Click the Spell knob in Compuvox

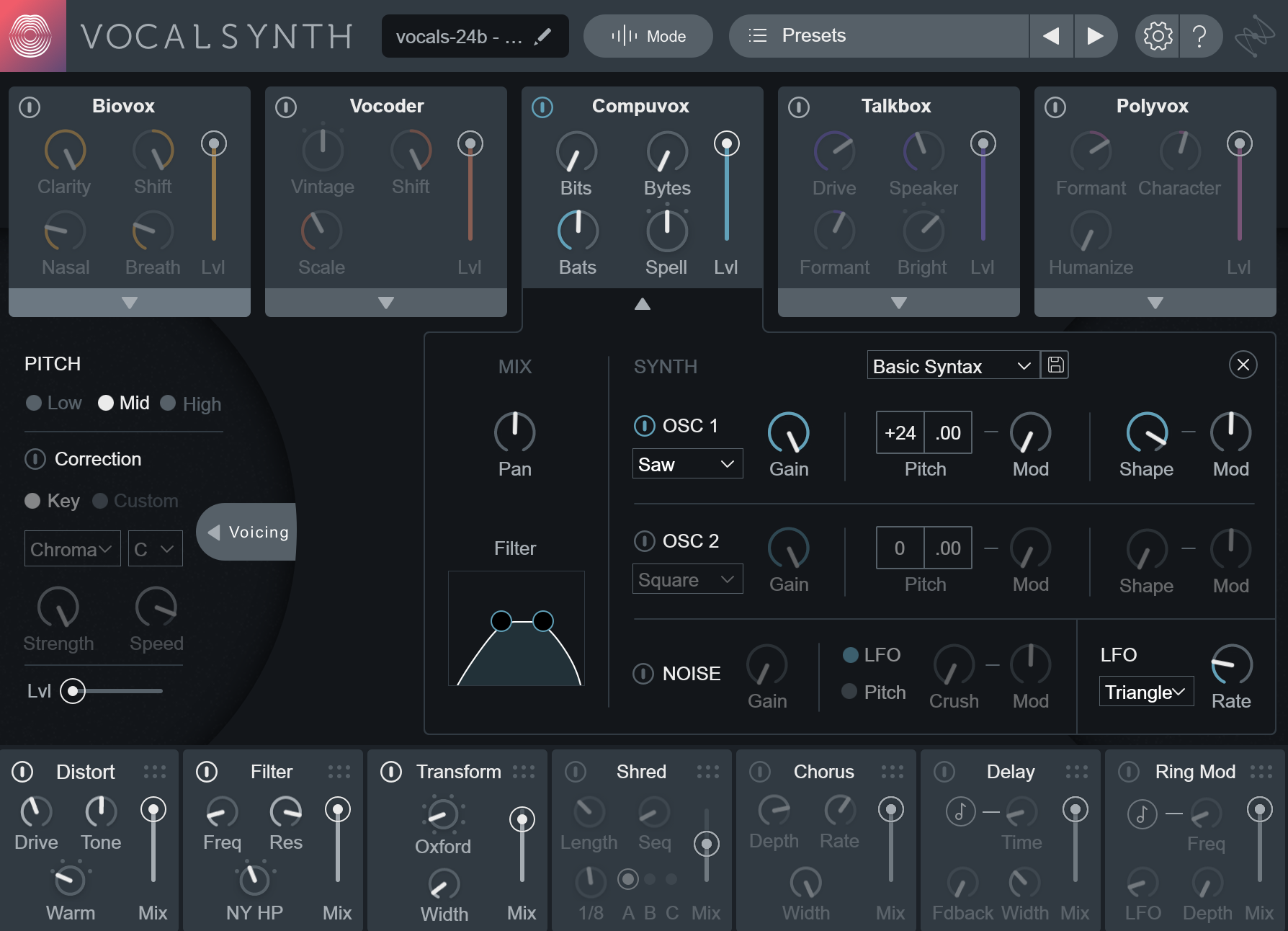point(667,231)
